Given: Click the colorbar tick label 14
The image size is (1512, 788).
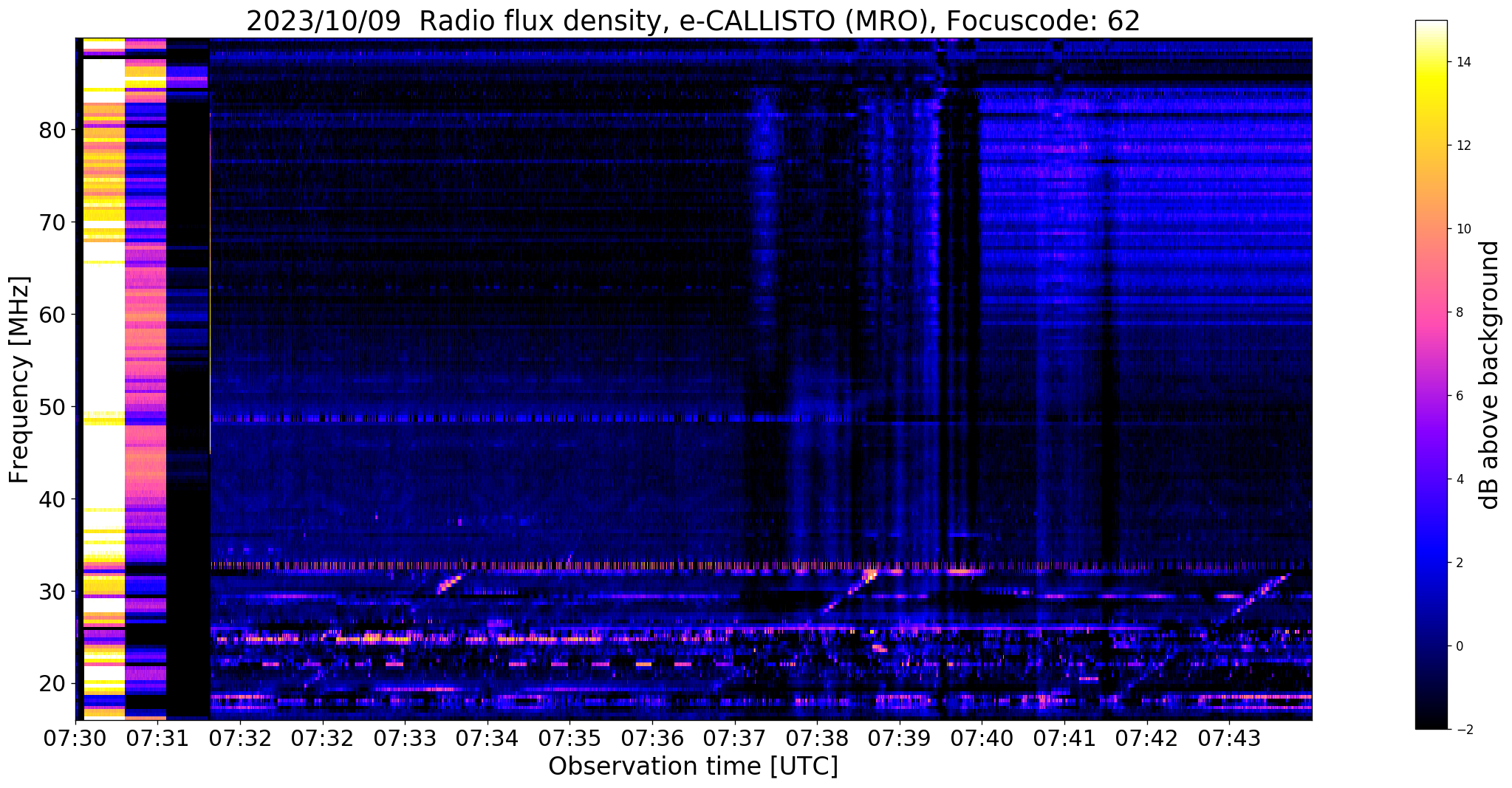Looking at the screenshot, I should (1463, 62).
